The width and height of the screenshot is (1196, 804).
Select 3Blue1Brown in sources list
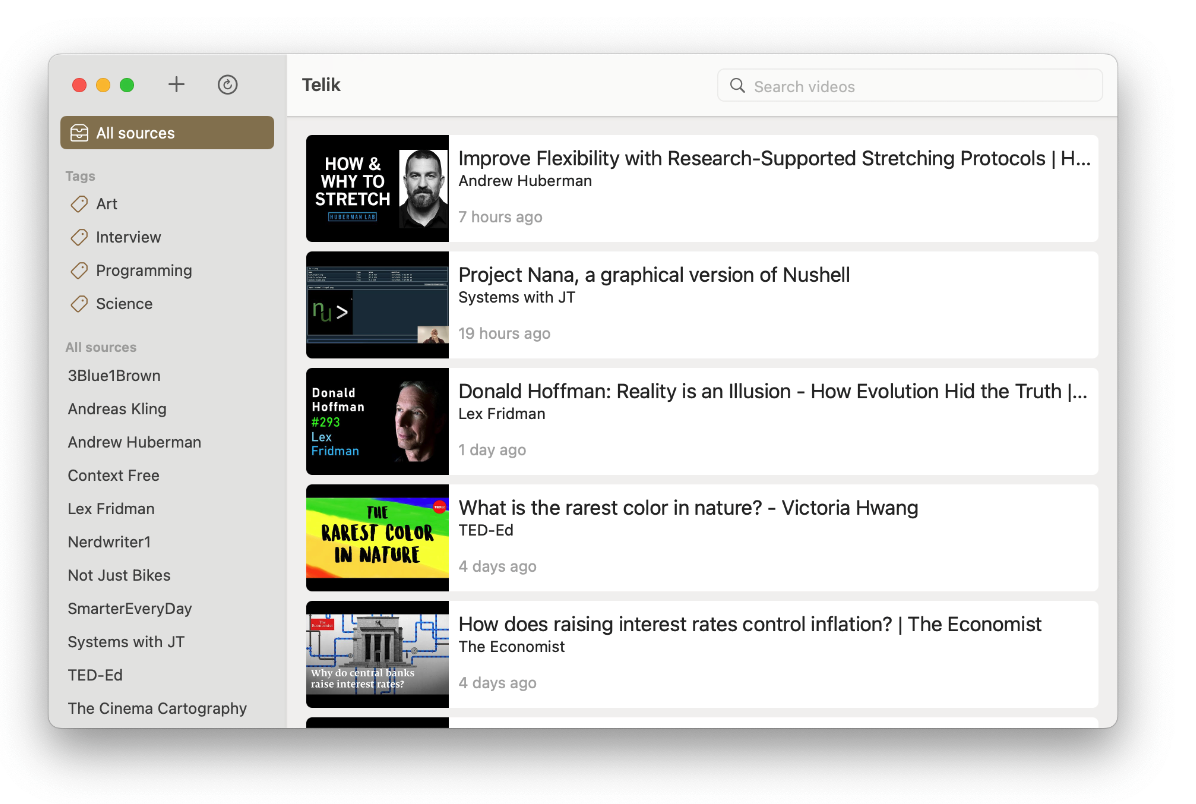(x=114, y=376)
